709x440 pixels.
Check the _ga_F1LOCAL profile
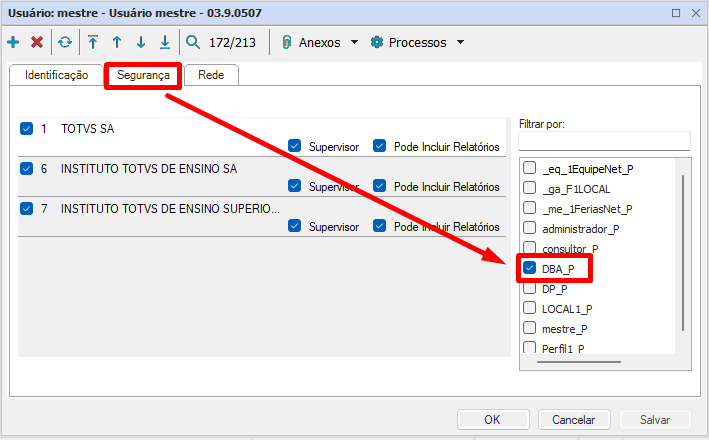529,188
